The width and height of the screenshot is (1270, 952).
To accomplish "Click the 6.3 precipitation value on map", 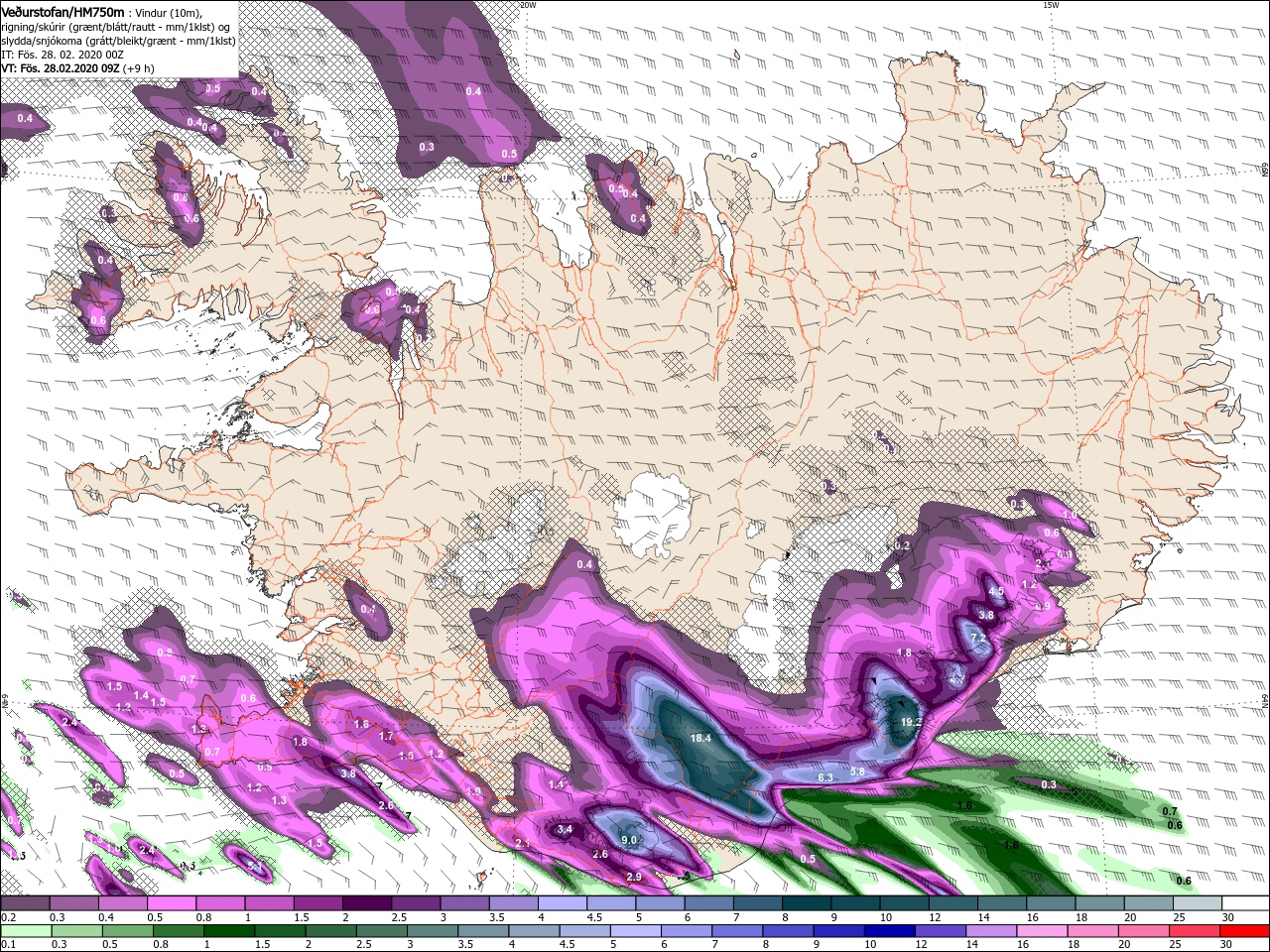I will pyautogui.click(x=825, y=777).
